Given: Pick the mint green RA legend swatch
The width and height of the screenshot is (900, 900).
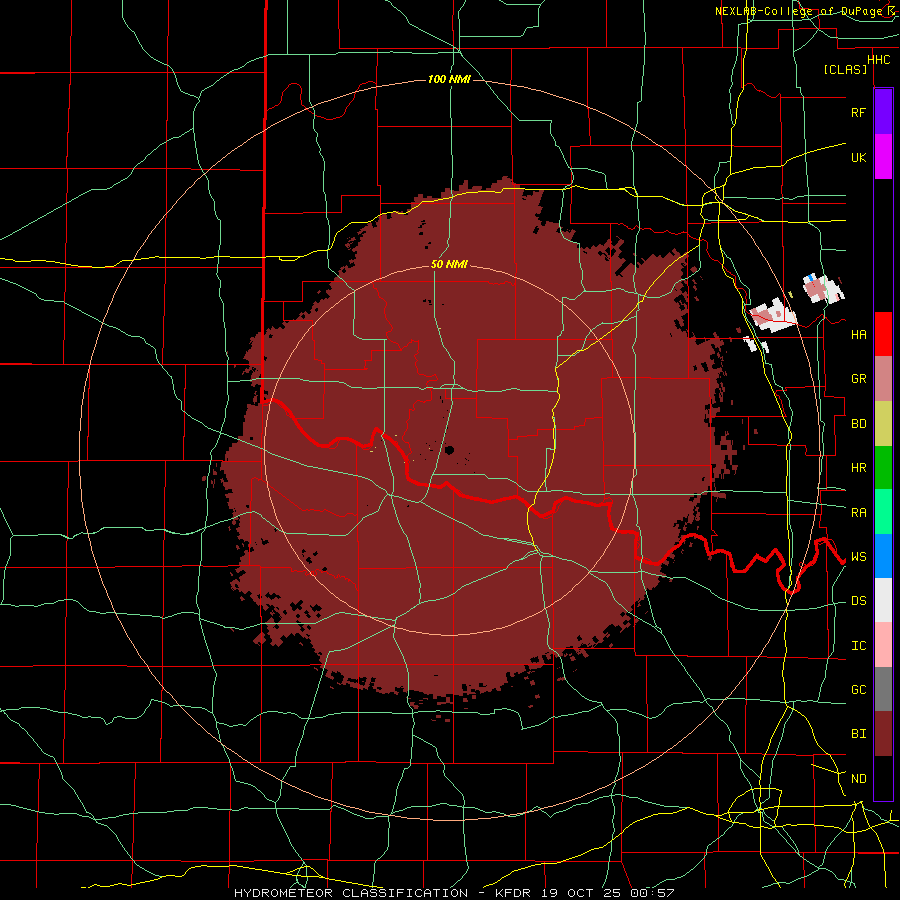Looking at the screenshot, I should coord(883,512).
